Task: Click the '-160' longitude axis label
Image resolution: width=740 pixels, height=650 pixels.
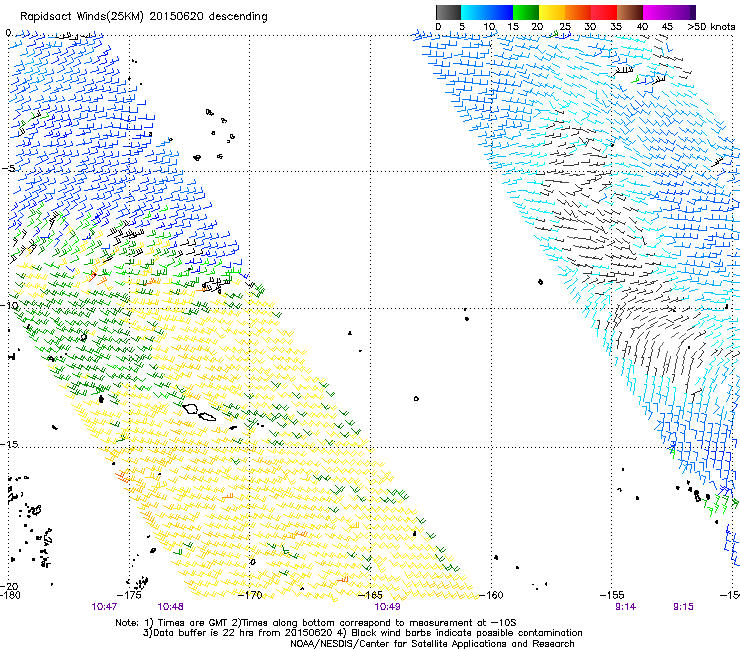Action: [x=491, y=595]
